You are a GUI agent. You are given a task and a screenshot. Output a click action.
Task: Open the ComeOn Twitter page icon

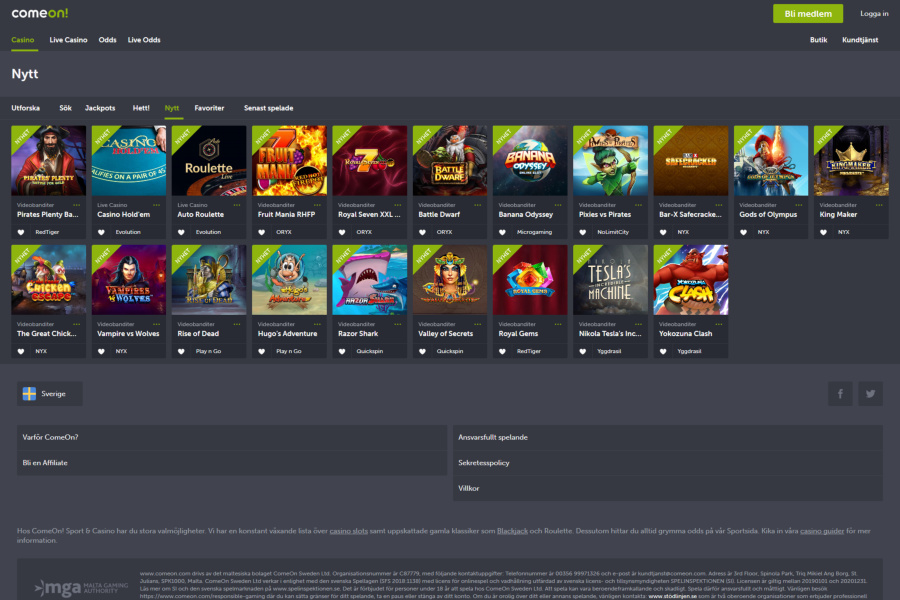(871, 394)
